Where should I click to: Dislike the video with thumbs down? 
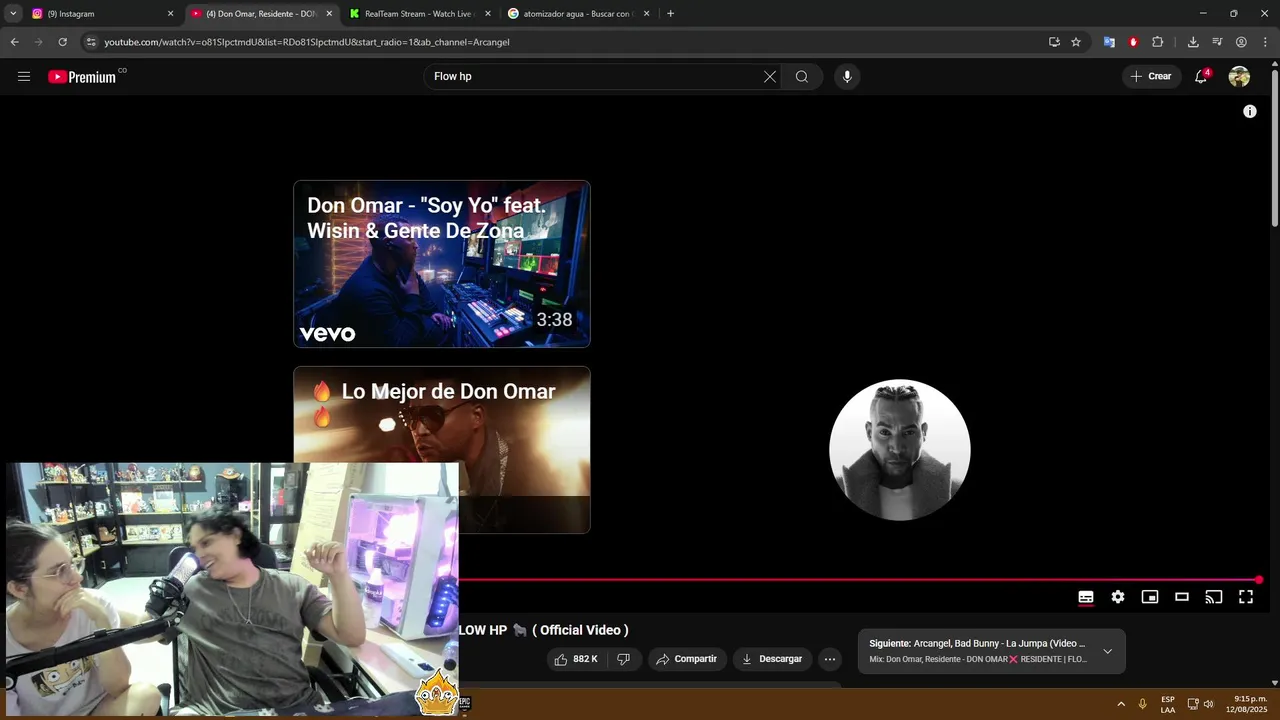tap(623, 659)
